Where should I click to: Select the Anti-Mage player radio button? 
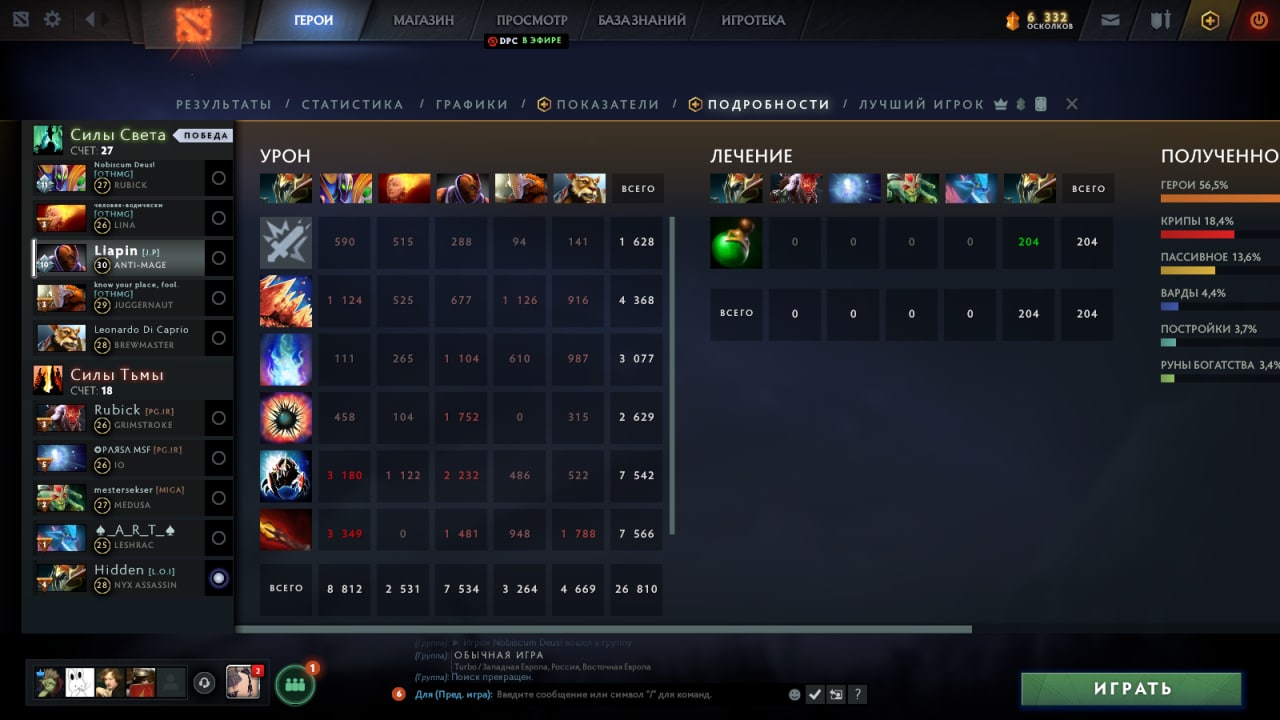(218, 258)
